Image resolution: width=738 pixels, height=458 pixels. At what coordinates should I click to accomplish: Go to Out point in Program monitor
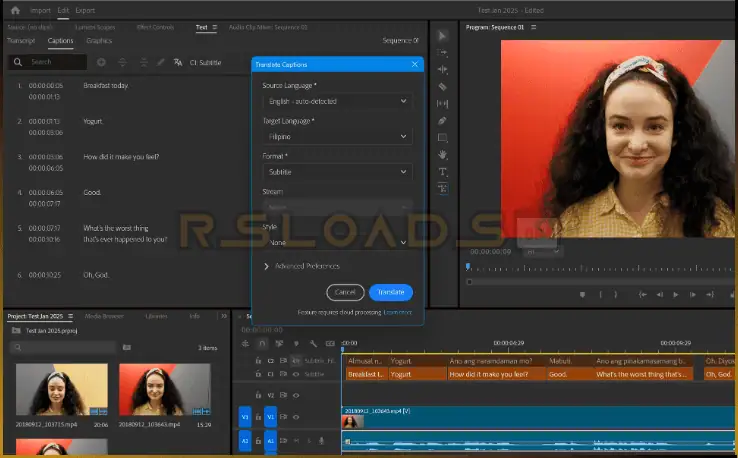pyautogui.click(x=710, y=295)
